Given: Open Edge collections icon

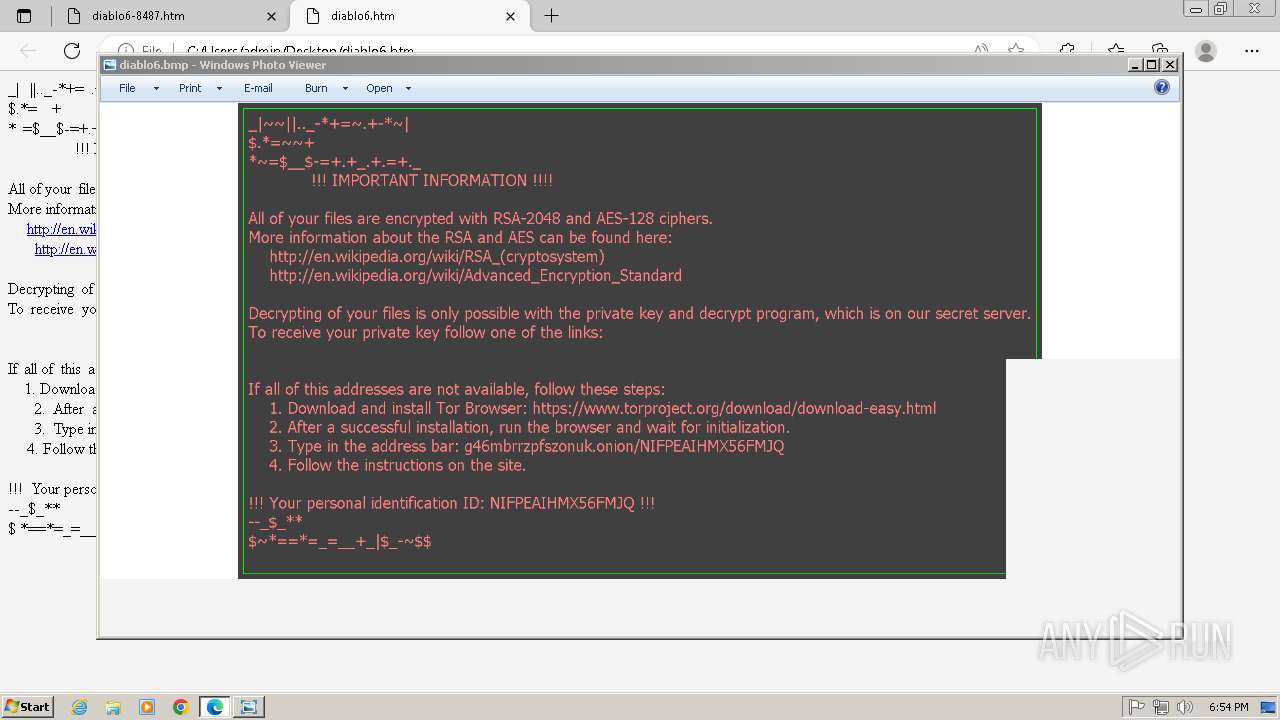Looking at the screenshot, I should coord(1159,49).
